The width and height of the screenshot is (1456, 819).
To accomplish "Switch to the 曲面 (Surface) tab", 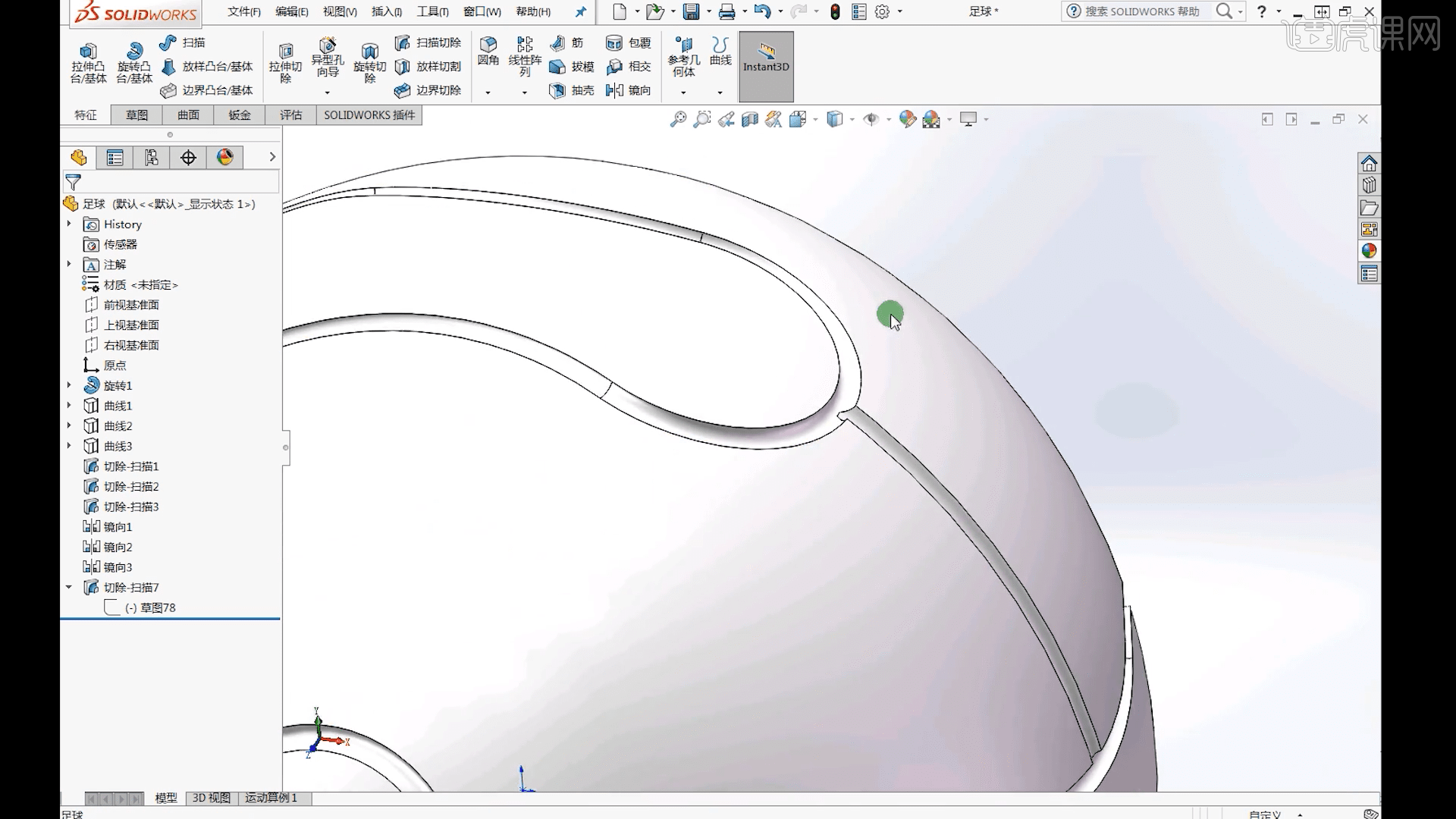I will pyautogui.click(x=188, y=115).
